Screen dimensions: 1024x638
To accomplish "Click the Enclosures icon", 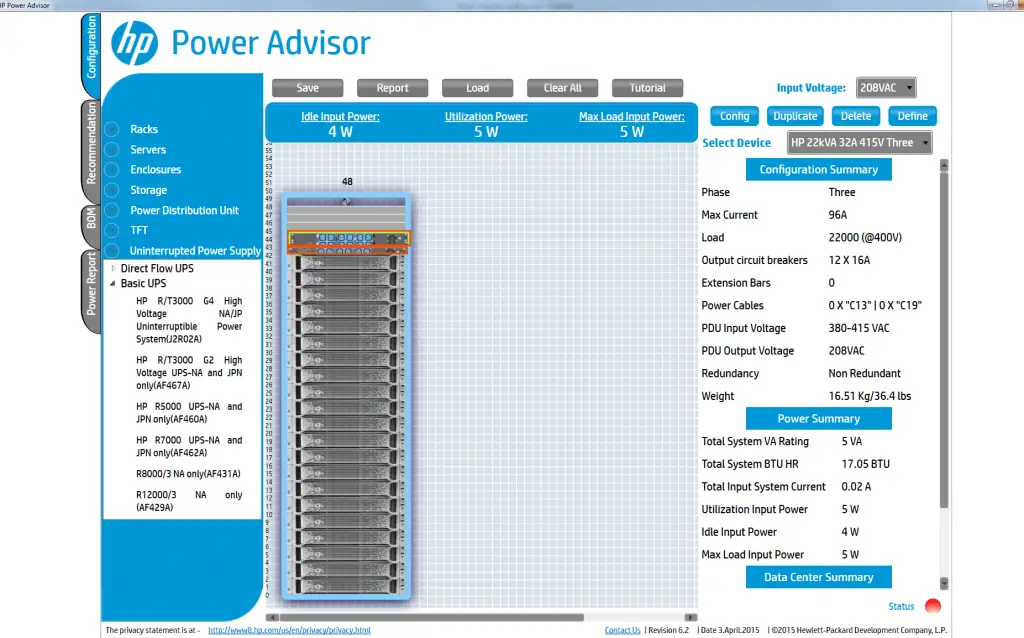I will point(113,170).
